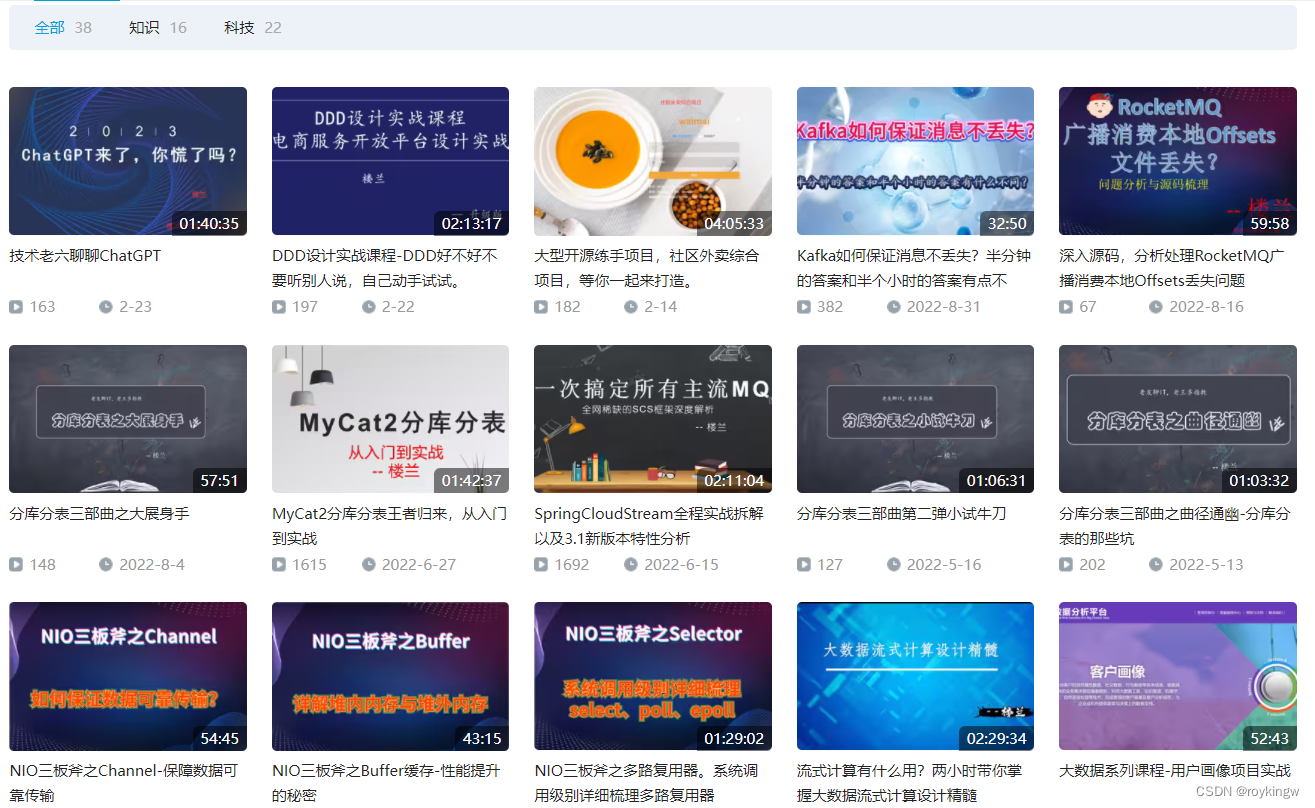Open the MyCat2分库分表 thumbnail

(x=390, y=419)
